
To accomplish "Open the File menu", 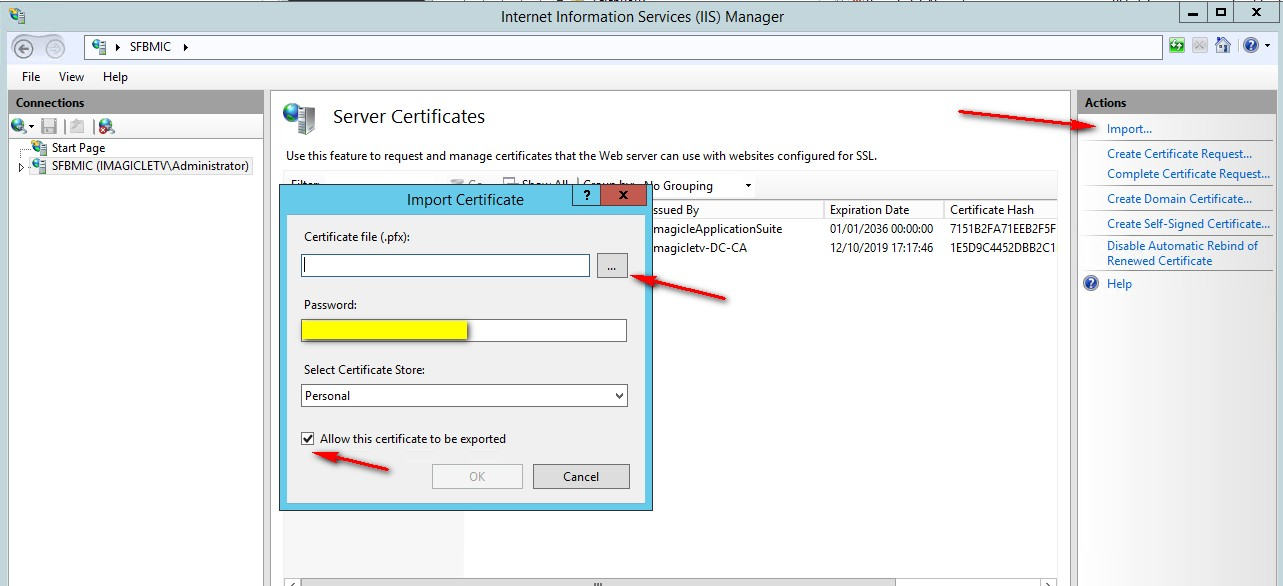I will [x=31, y=77].
